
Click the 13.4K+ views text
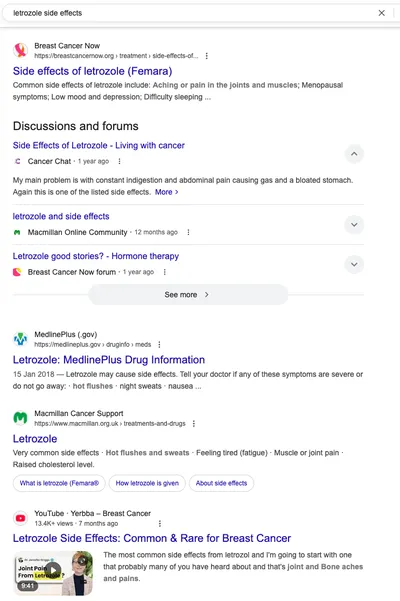tap(54, 524)
